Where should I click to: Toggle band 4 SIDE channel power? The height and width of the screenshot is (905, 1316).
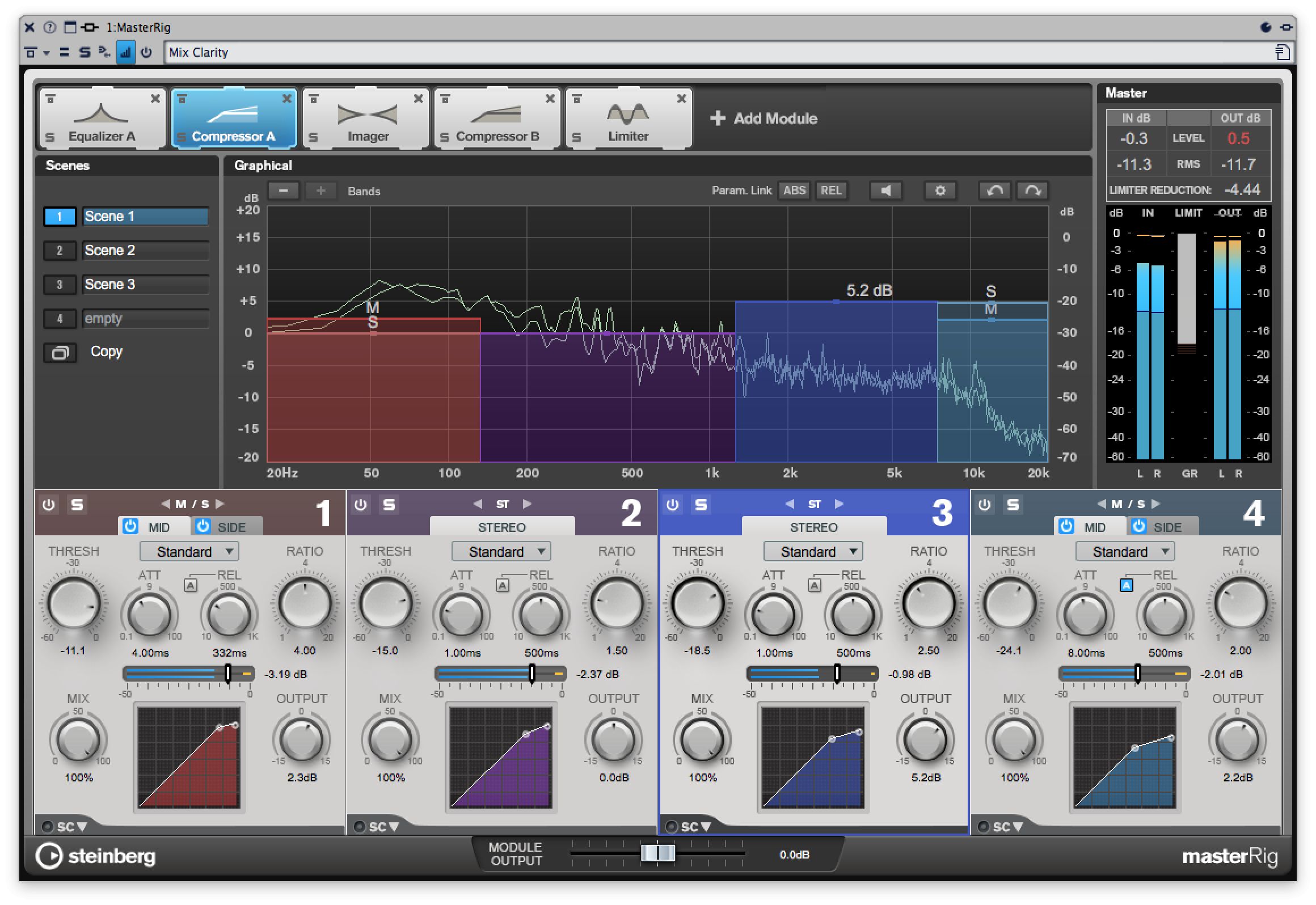pos(1139,526)
